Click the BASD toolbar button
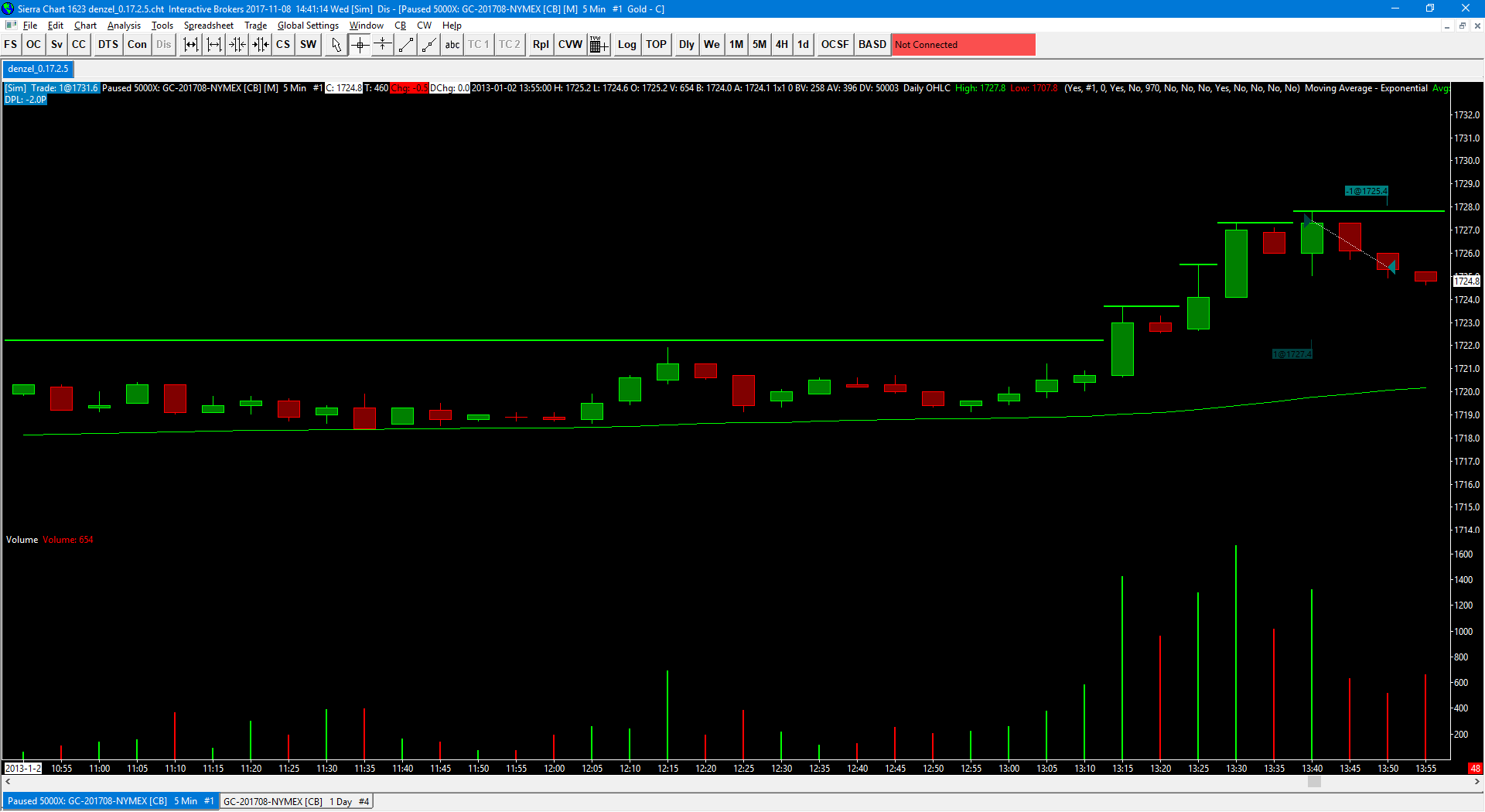This screenshot has height=812, width=1485. pyautogui.click(x=872, y=45)
